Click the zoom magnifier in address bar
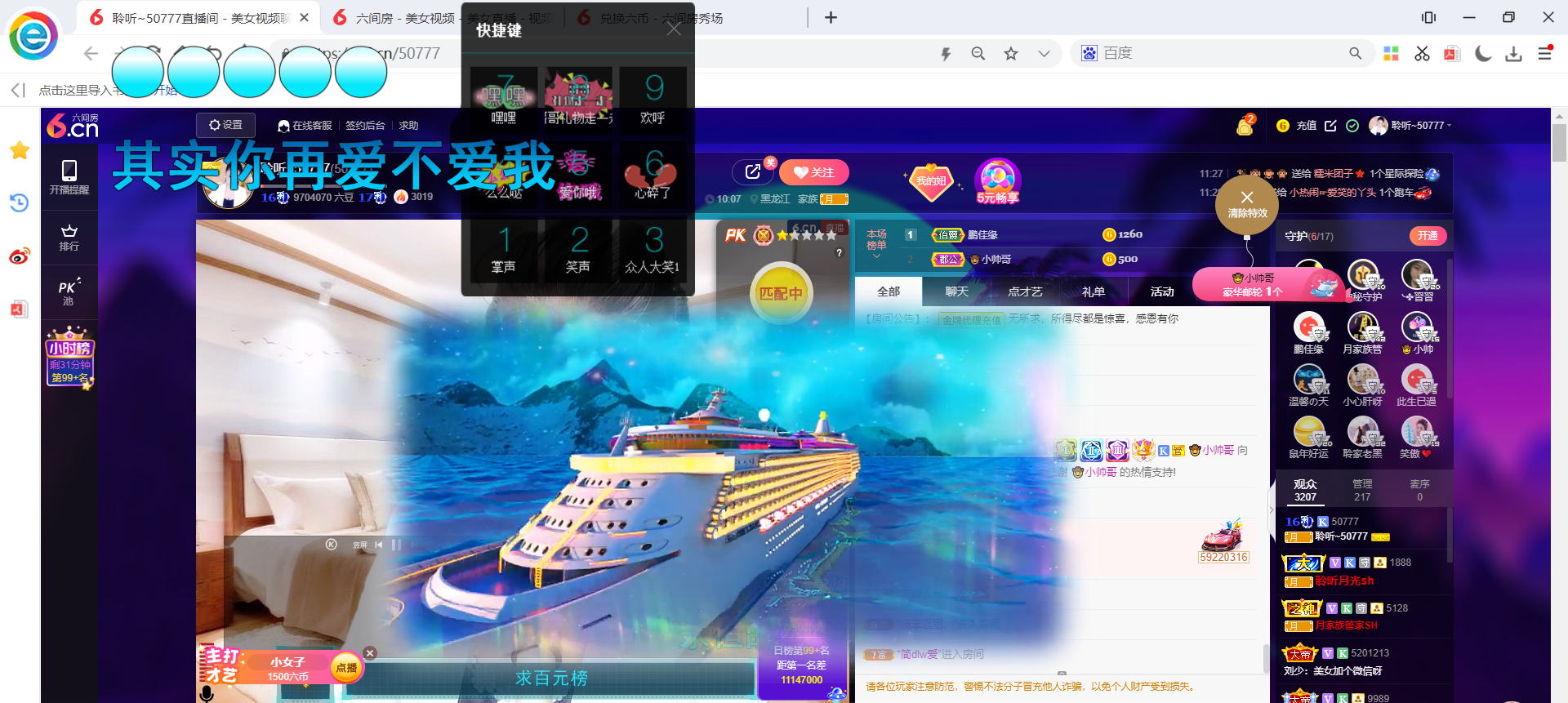This screenshot has height=703, width=1568. [x=978, y=54]
